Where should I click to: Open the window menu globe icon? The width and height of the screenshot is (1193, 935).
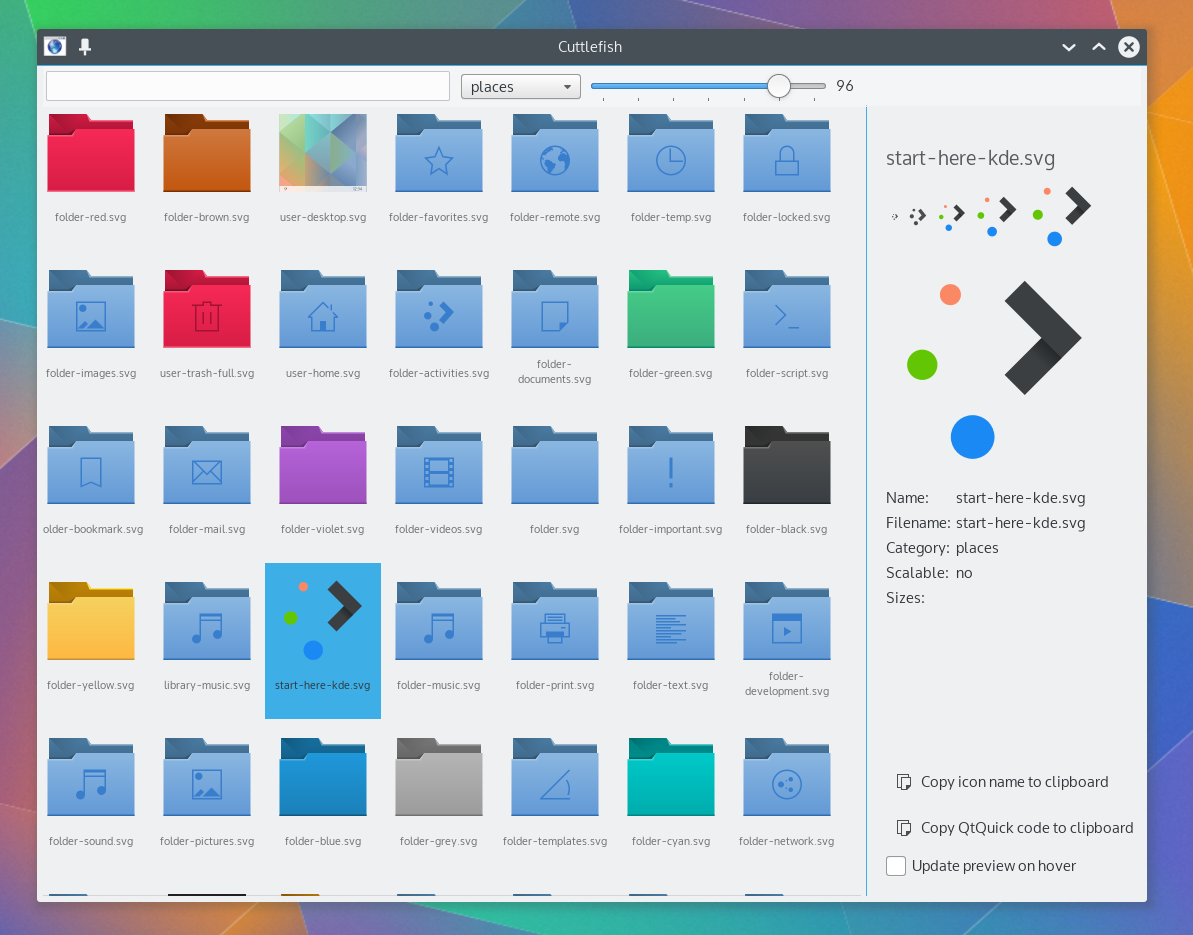click(x=55, y=47)
